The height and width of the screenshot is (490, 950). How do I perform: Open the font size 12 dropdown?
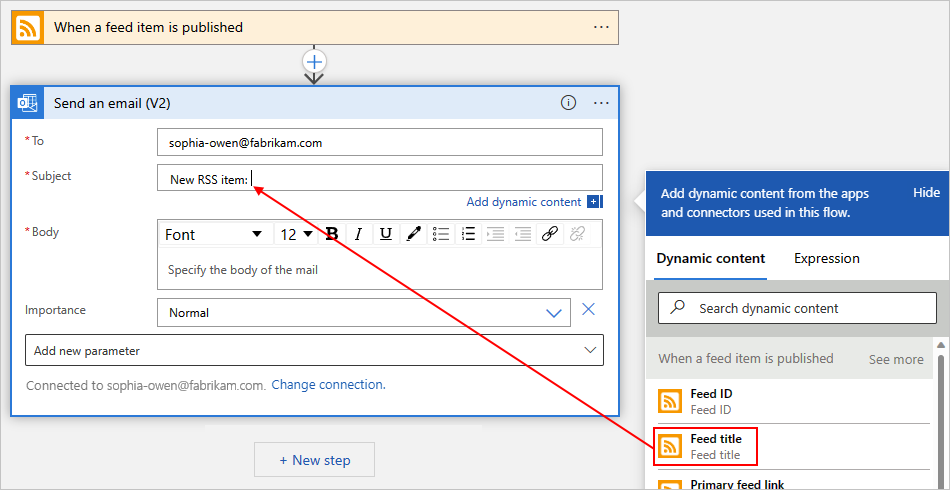pyautogui.click(x=296, y=234)
